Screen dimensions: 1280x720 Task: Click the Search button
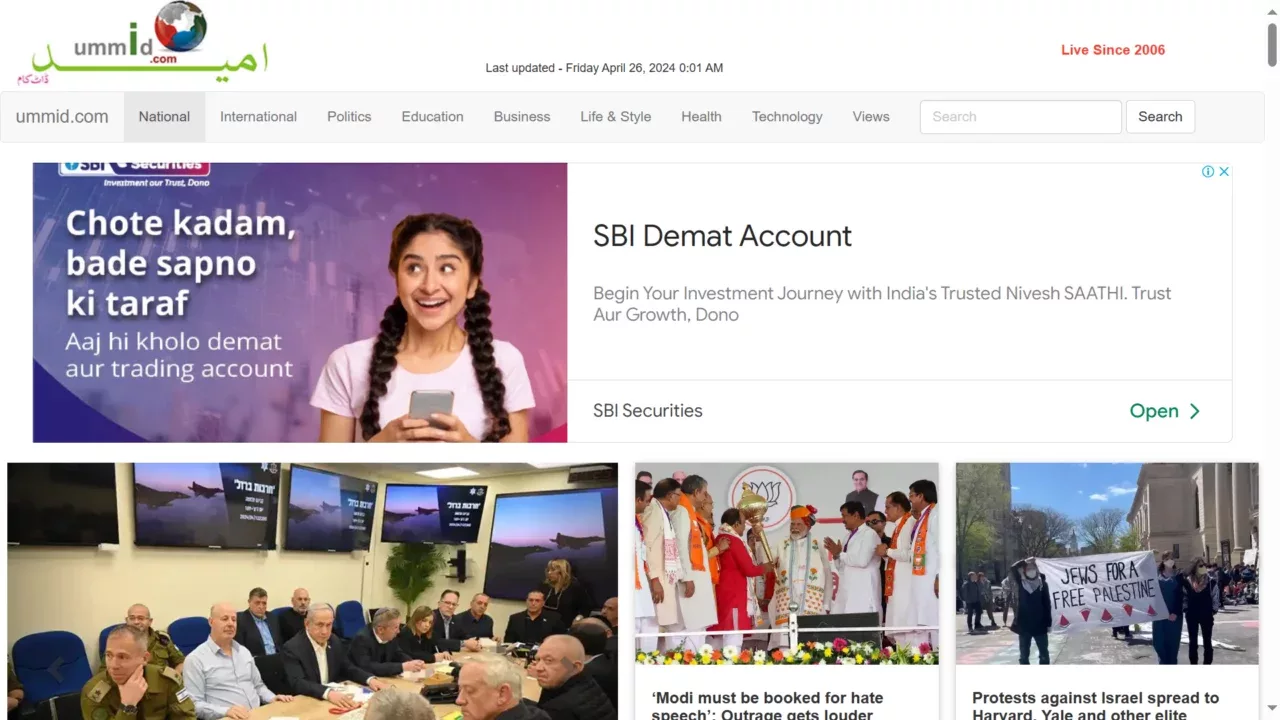(x=1160, y=117)
